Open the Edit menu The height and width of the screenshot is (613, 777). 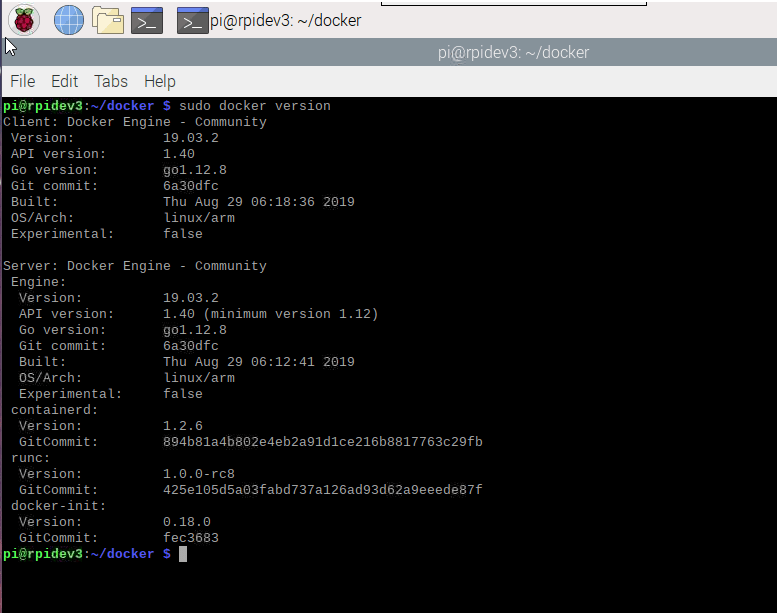pos(64,81)
